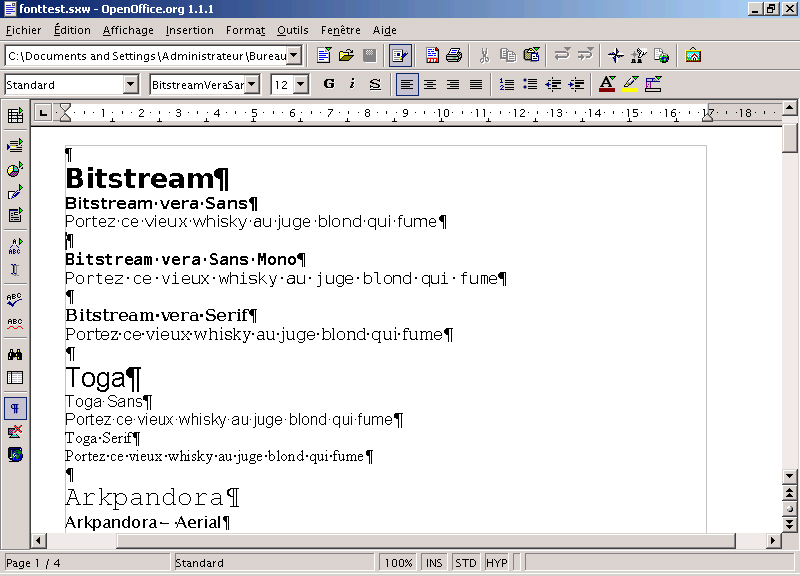Decrease indent with the toolbar icon
The image size is (800, 576).
[553, 84]
